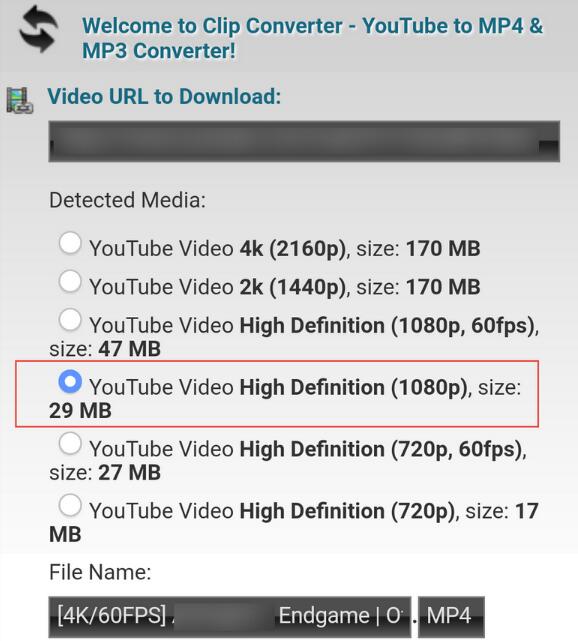The height and width of the screenshot is (641, 578).
Task: Focus the Video URL input field
Action: tap(304, 141)
